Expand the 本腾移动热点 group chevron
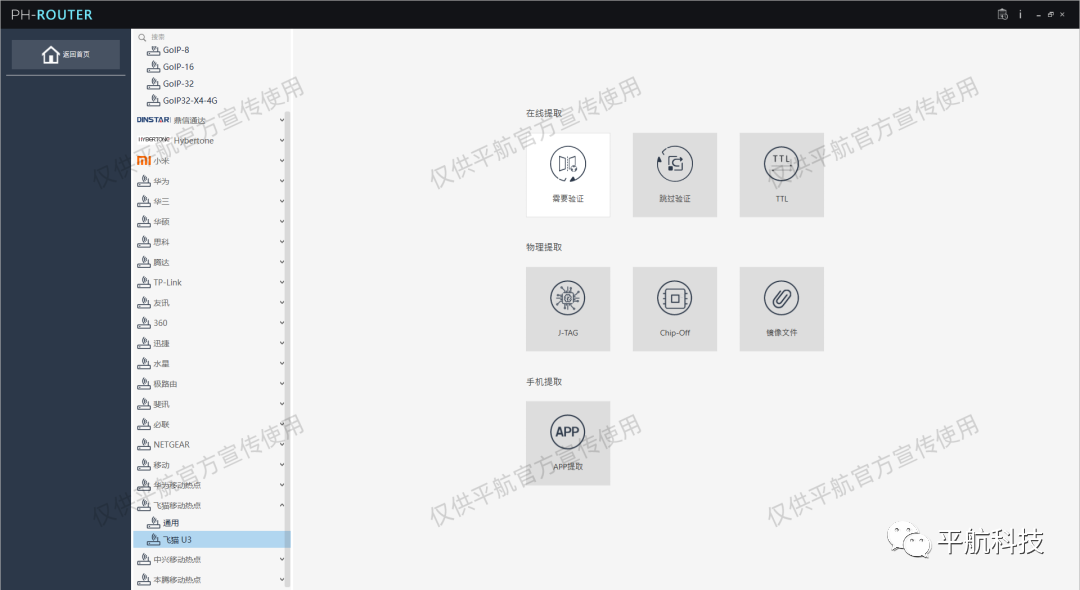This screenshot has width=1080, height=590. [x=282, y=580]
